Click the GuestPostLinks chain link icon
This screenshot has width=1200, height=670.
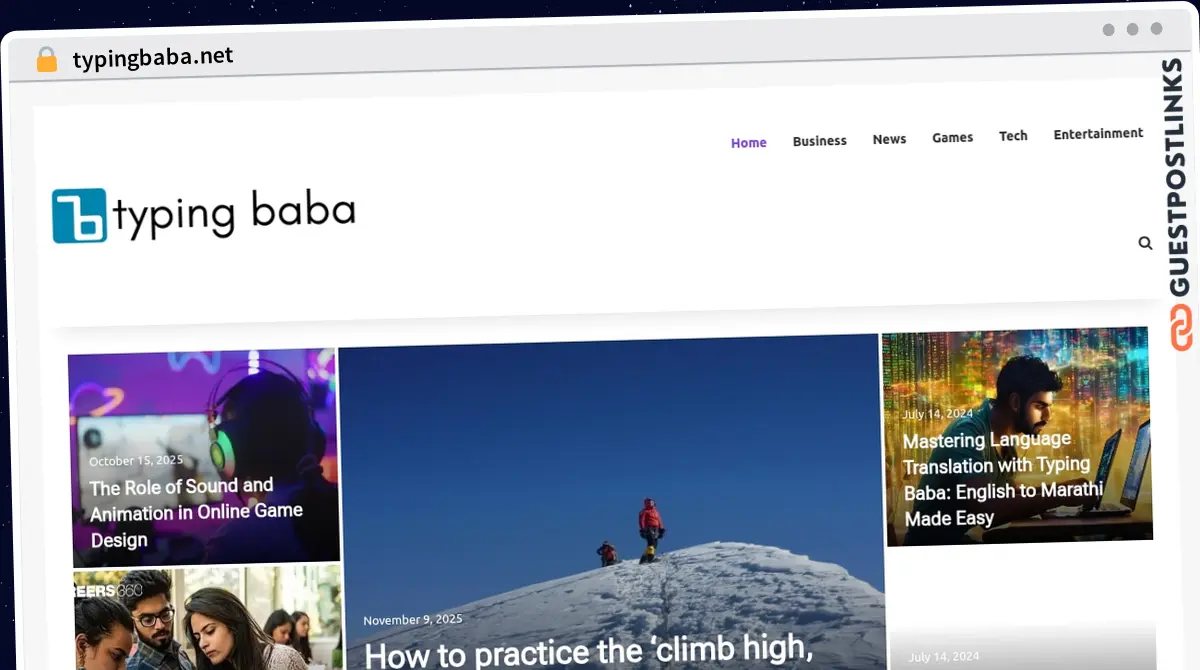tap(1181, 328)
